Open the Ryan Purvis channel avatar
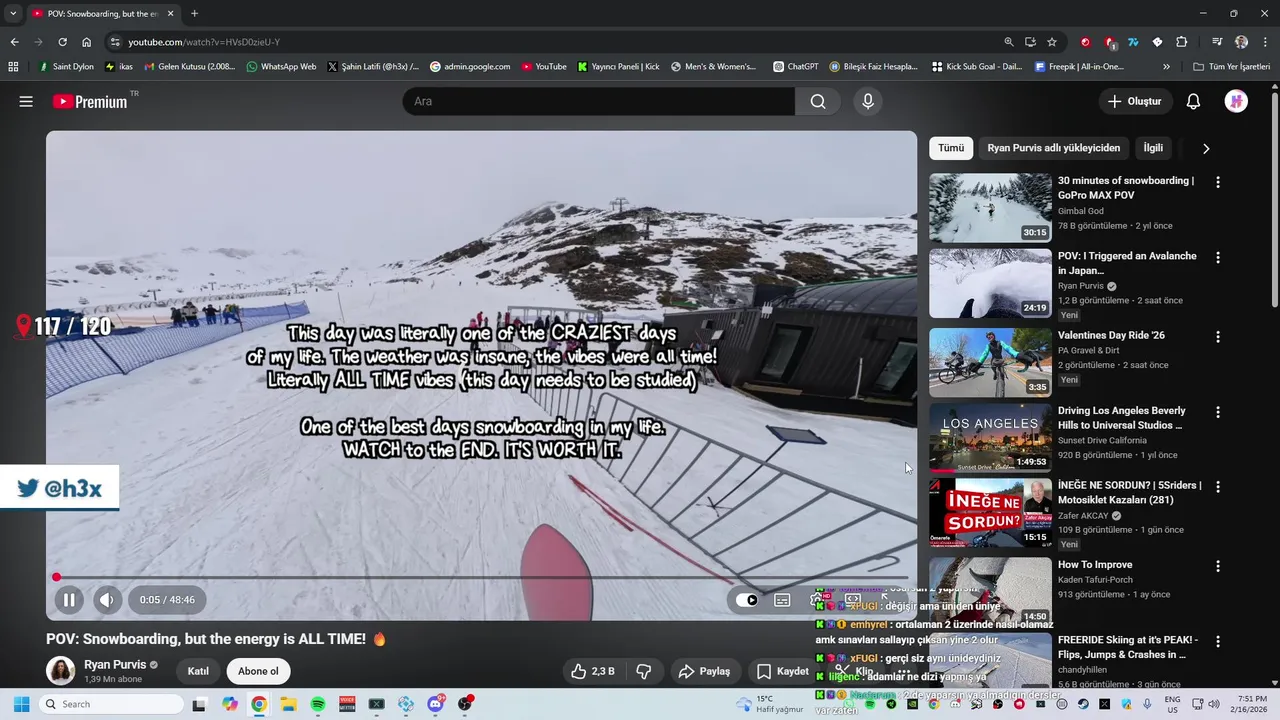 [61, 671]
